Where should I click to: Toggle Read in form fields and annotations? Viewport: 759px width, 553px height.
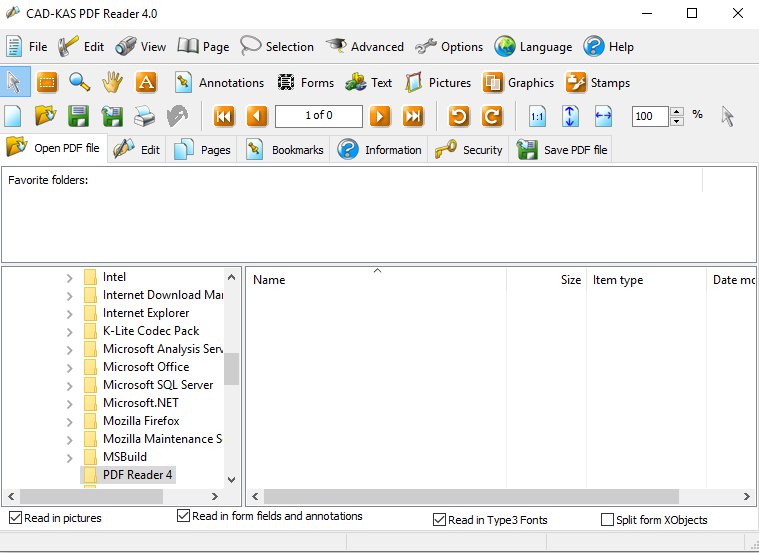point(183,516)
